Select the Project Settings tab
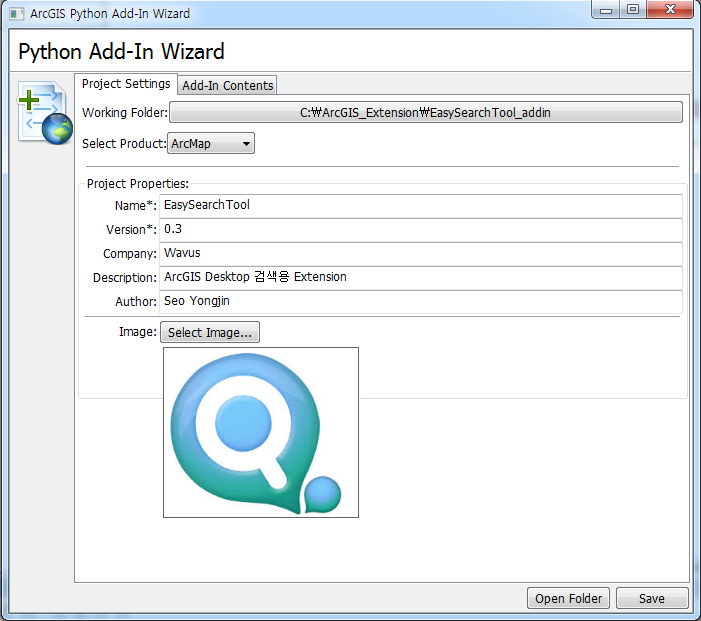The height and width of the screenshot is (621, 701). click(126, 84)
